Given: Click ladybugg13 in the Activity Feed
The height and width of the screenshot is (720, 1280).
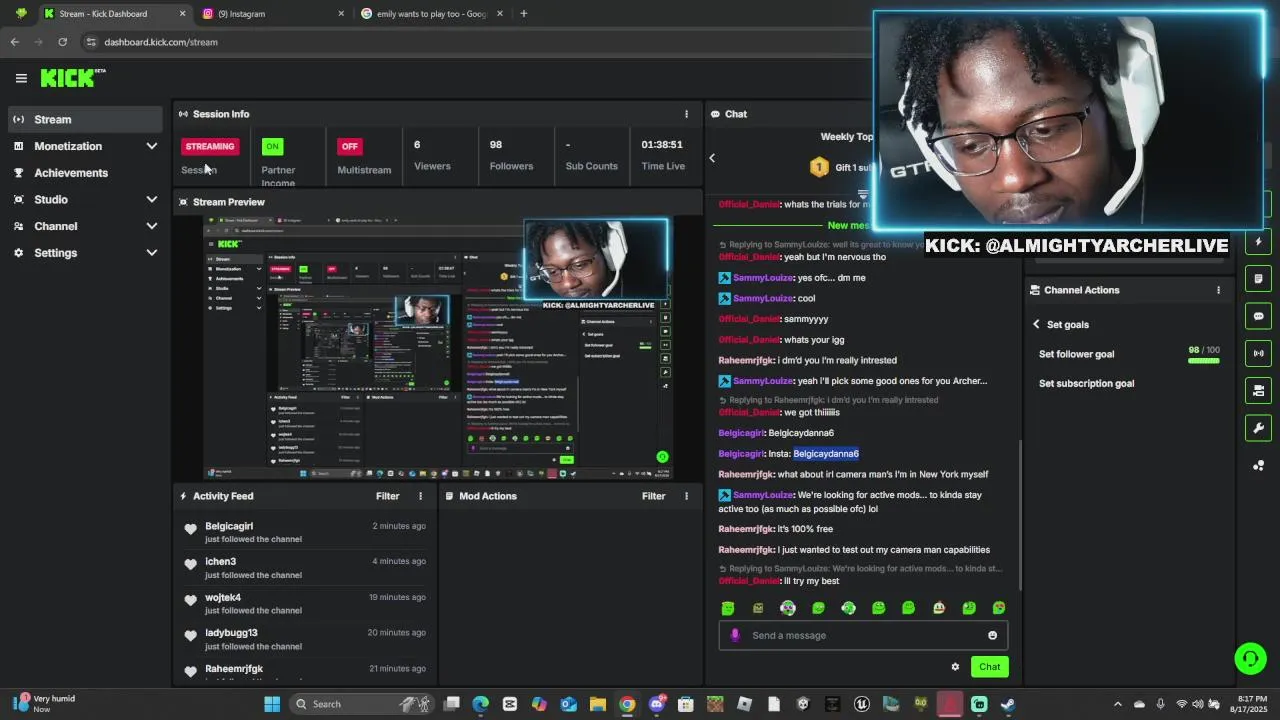Looking at the screenshot, I should click(231, 633).
